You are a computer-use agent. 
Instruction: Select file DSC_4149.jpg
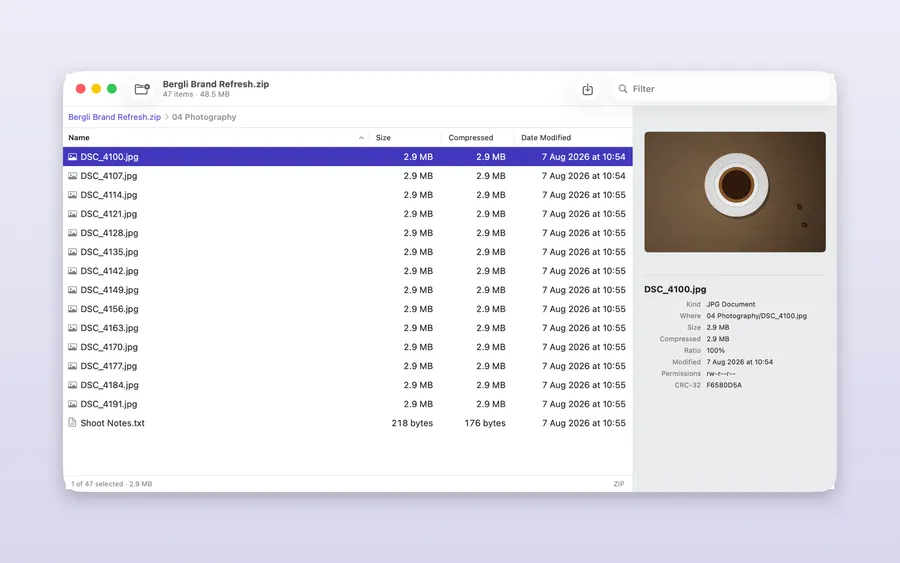[x=348, y=290]
